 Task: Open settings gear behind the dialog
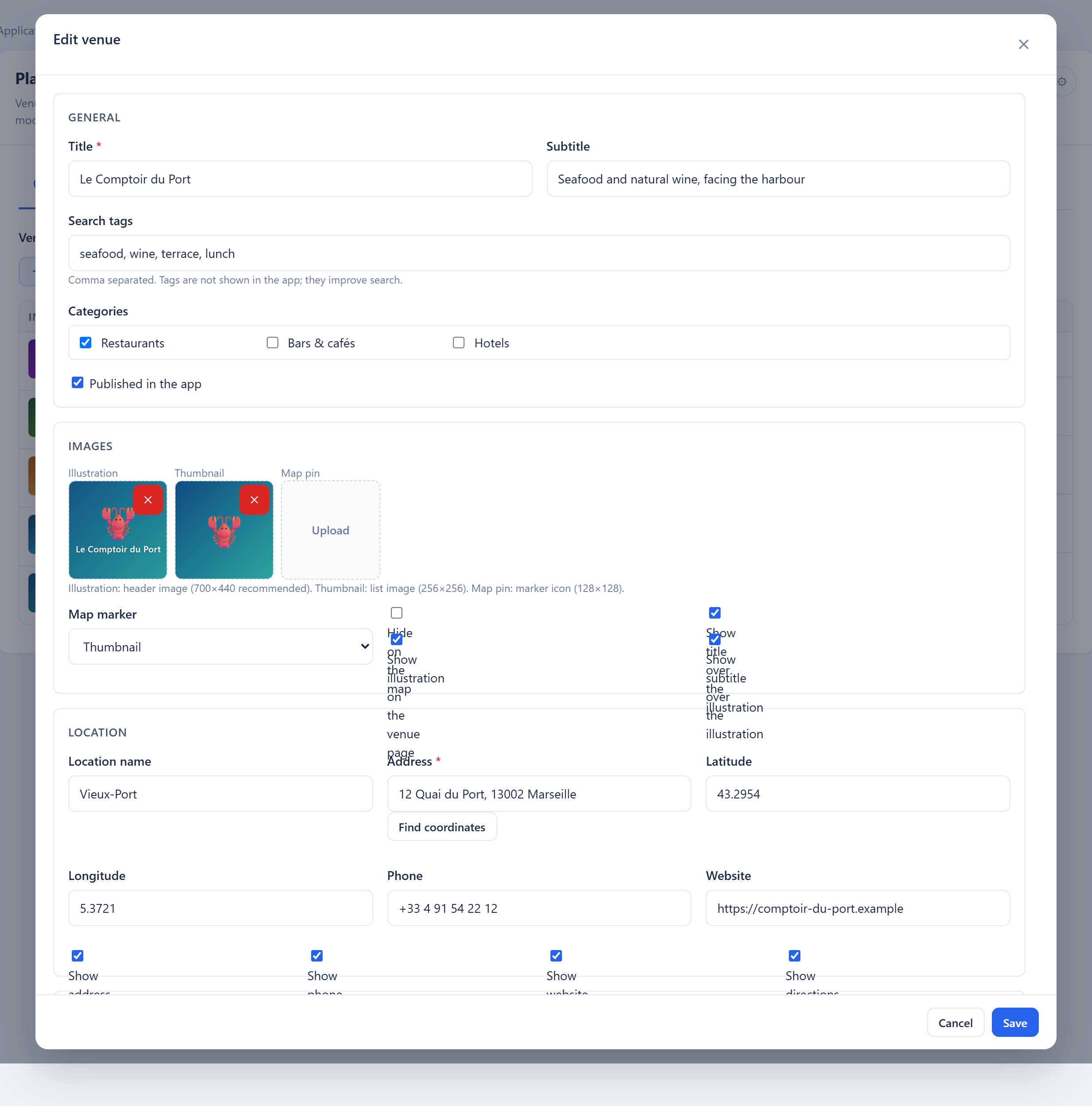(x=1062, y=81)
